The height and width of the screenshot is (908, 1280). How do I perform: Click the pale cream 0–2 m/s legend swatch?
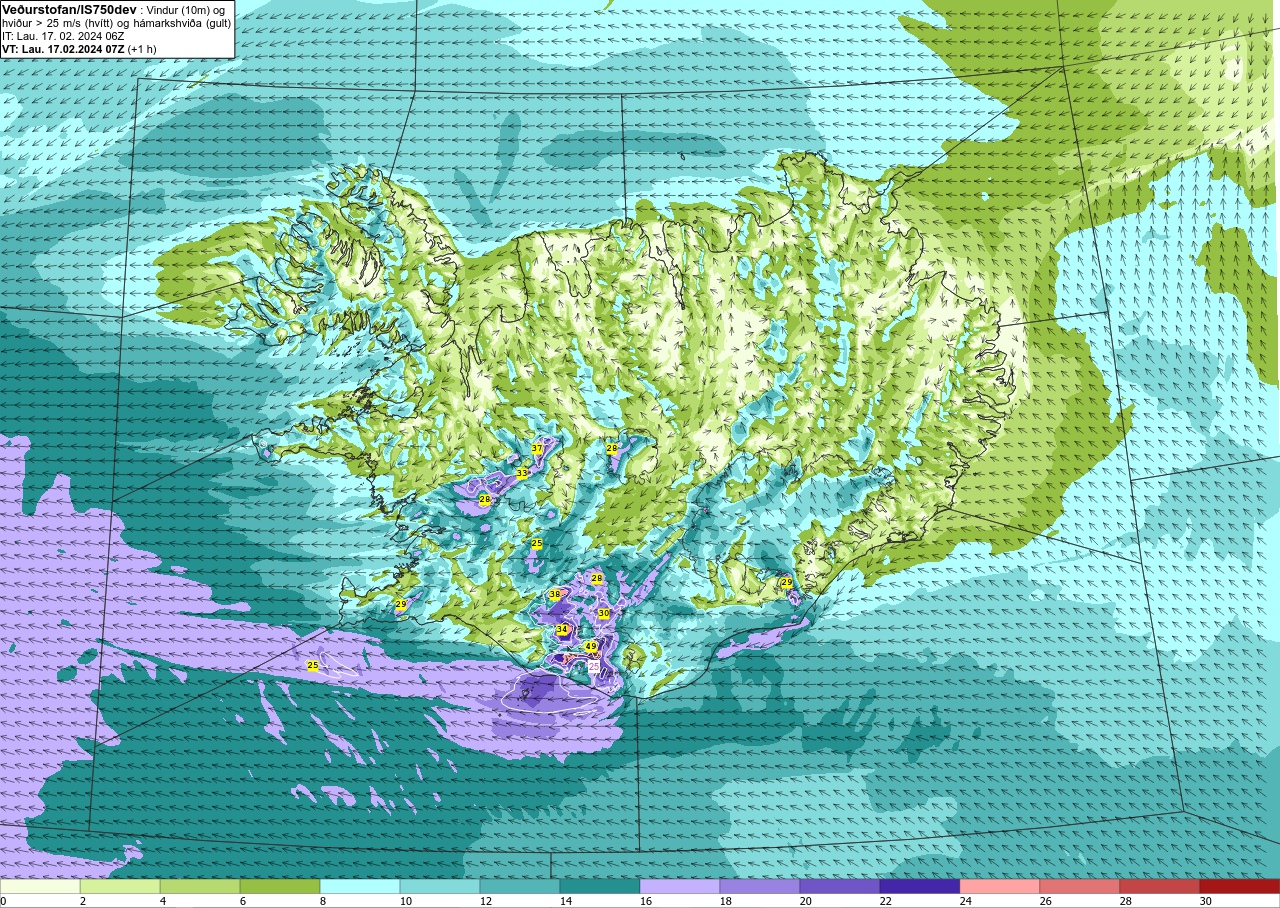pos(40,886)
